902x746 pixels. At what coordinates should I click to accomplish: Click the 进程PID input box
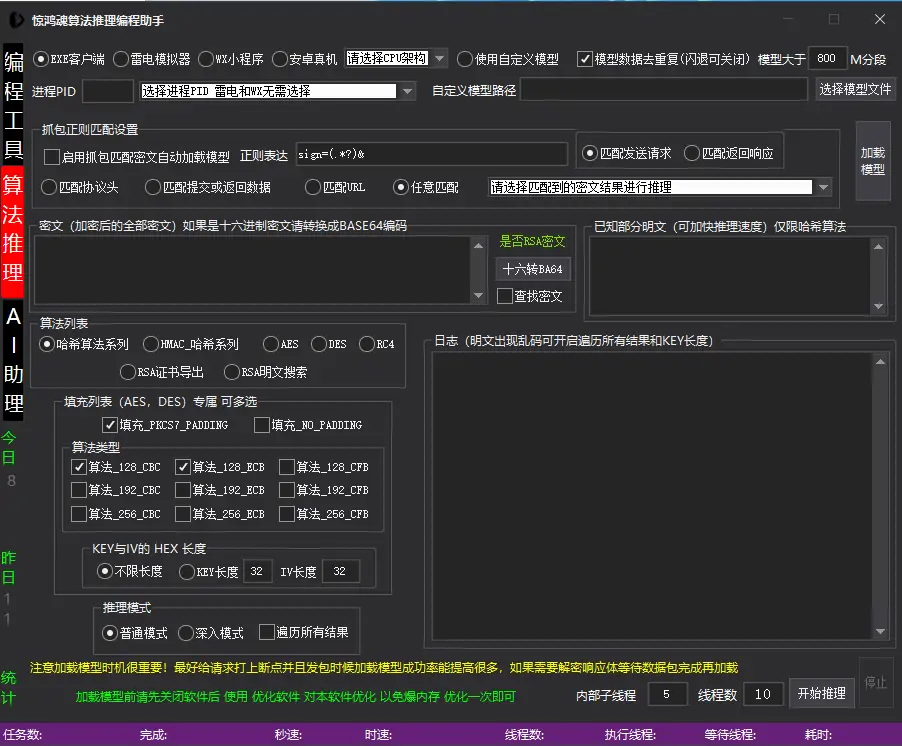108,91
